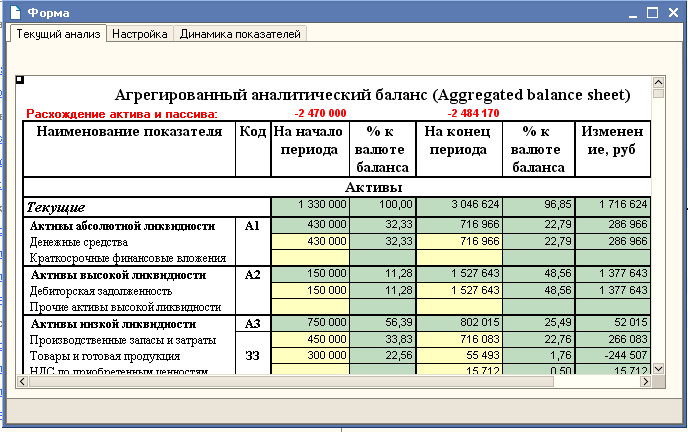Select the Агрегированный аналитический баланс title
Image resolution: width=688 pixels, height=432 pixels.
373,95
